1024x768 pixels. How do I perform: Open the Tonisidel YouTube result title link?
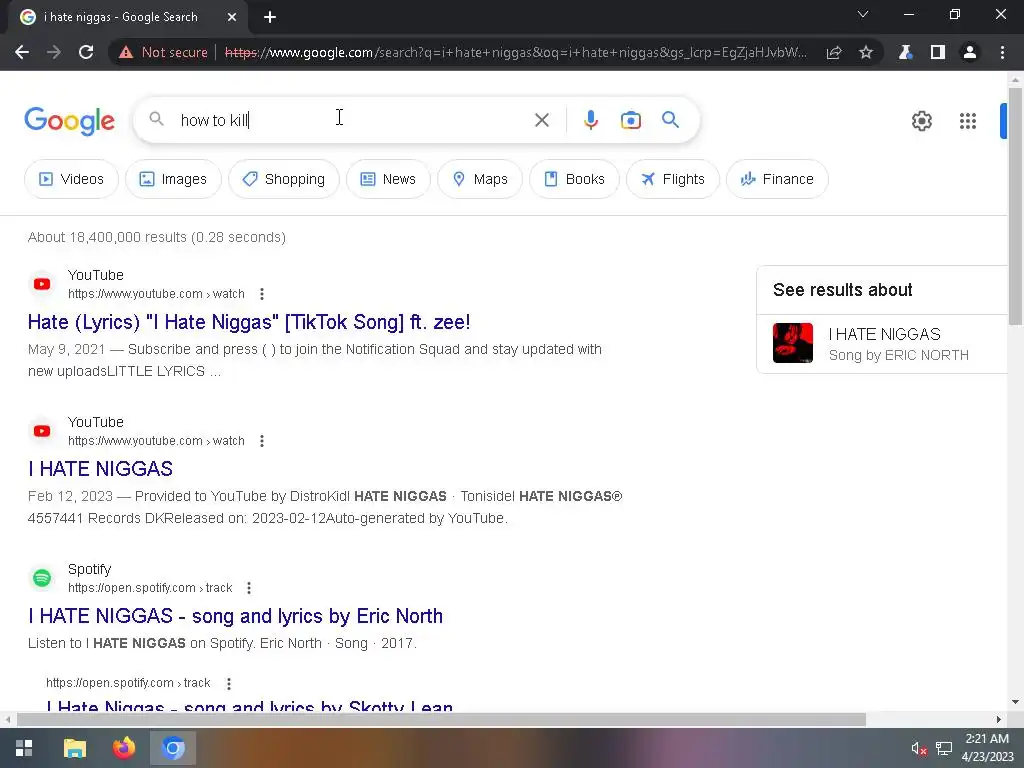[x=101, y=469]
